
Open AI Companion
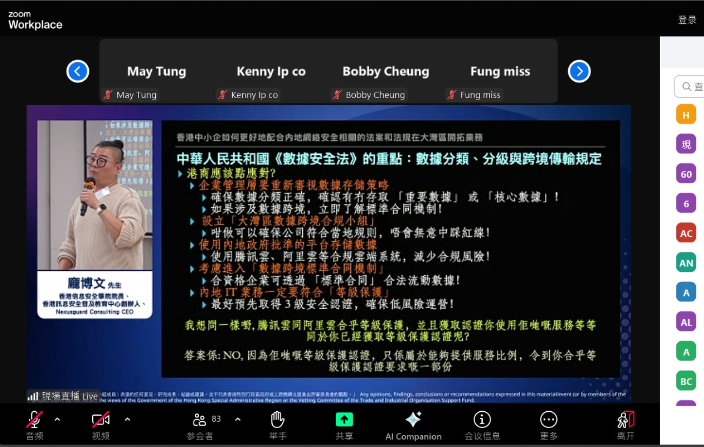[x=413, y=419]
